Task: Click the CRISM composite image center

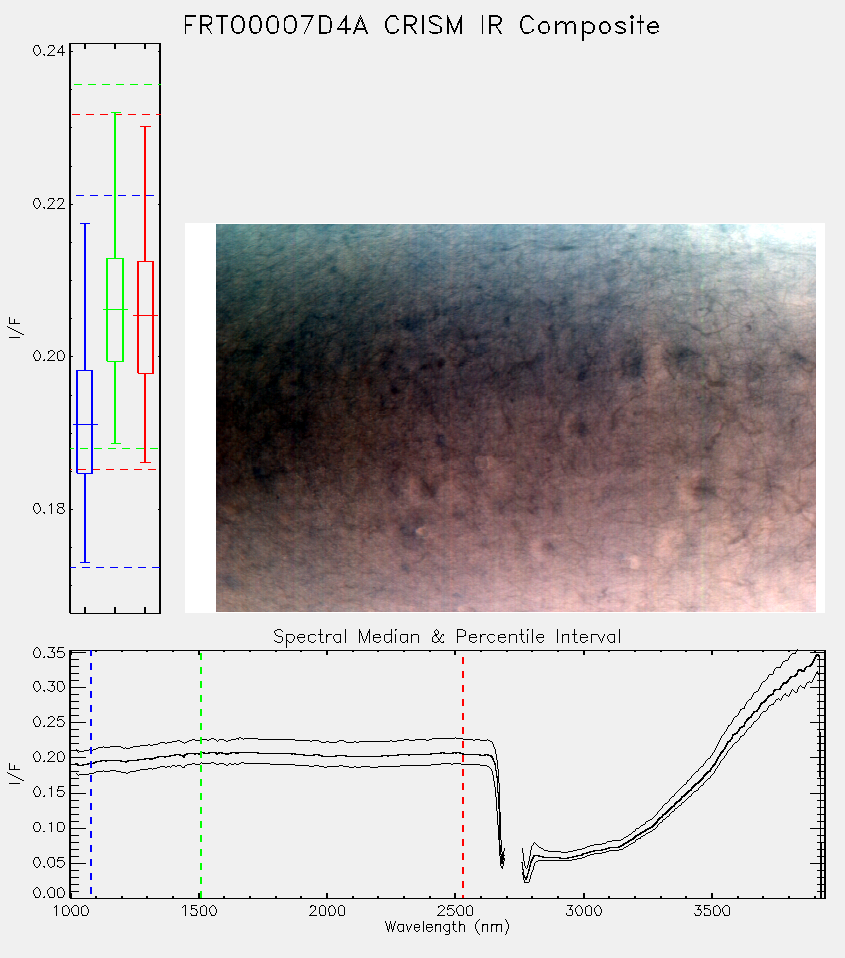Action: (x=516, y=418)
